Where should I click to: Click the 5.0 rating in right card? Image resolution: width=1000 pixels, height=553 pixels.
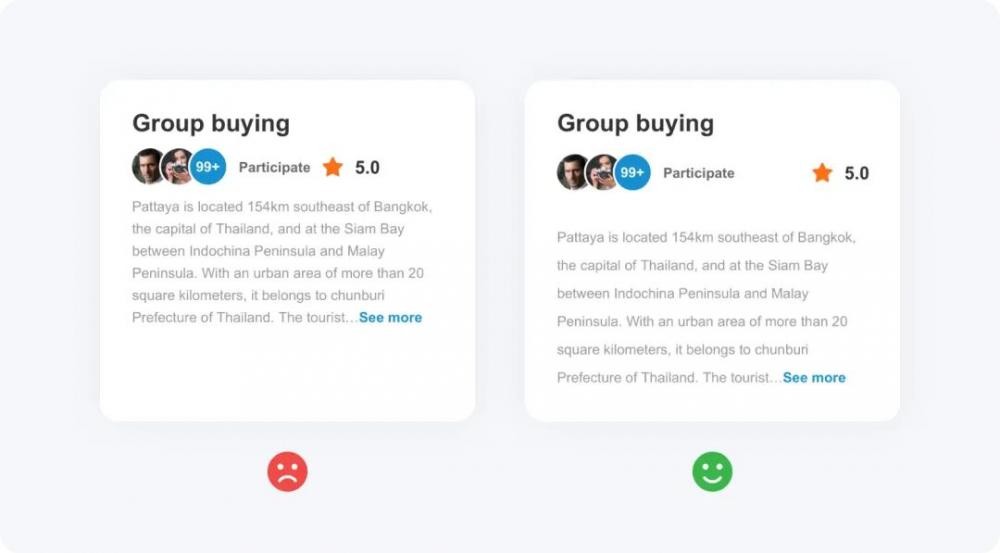856,174
